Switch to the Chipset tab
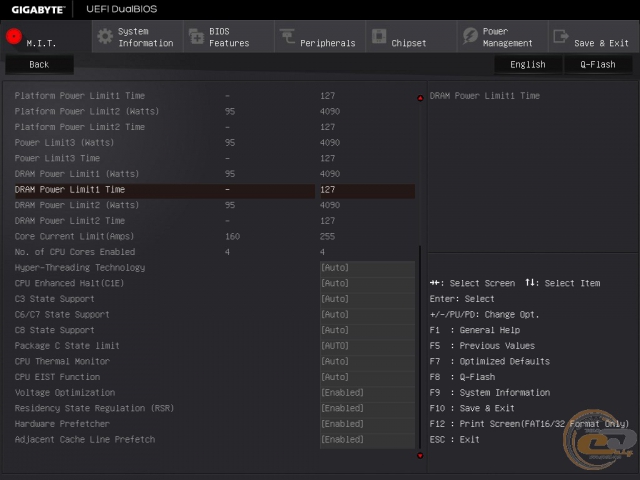The height and width of the screenshot is (480, 640). tap(411, 37)
